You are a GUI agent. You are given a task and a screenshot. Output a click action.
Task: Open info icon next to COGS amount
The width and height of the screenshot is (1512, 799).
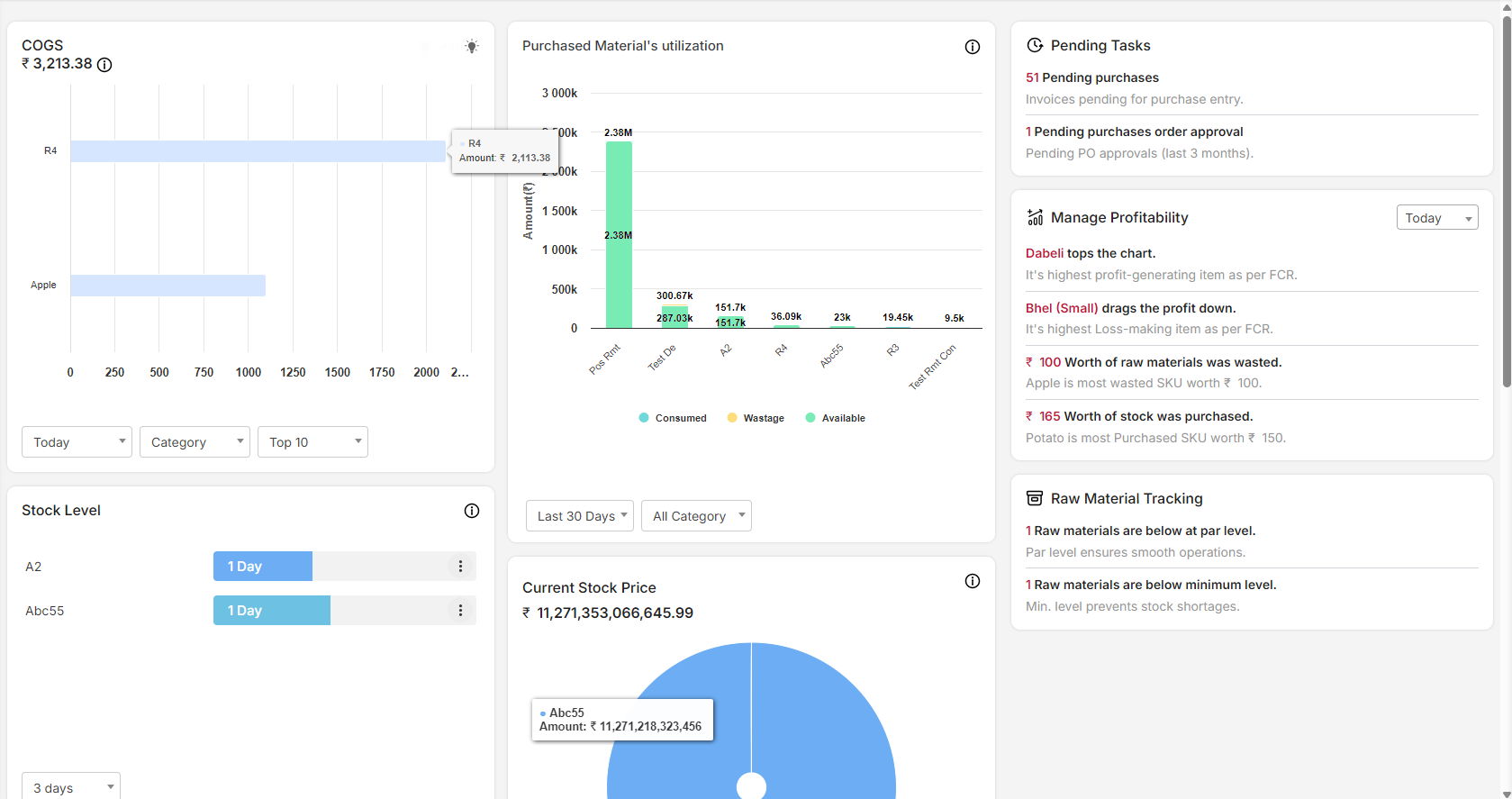pos(104,65)
